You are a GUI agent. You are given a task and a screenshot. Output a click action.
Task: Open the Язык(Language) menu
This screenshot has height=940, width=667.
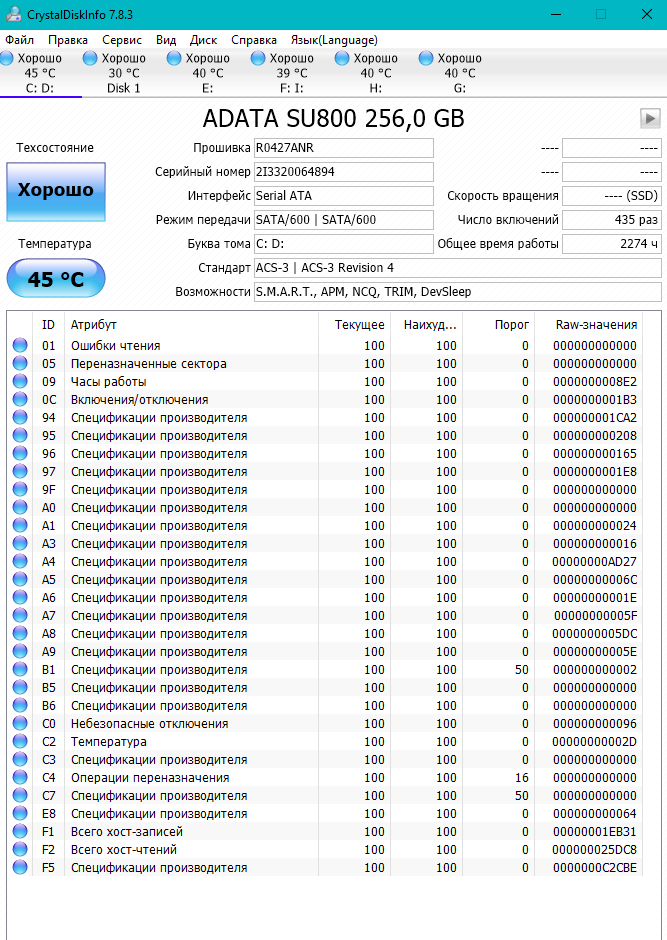pyautogui.click(x=334, y=40)
